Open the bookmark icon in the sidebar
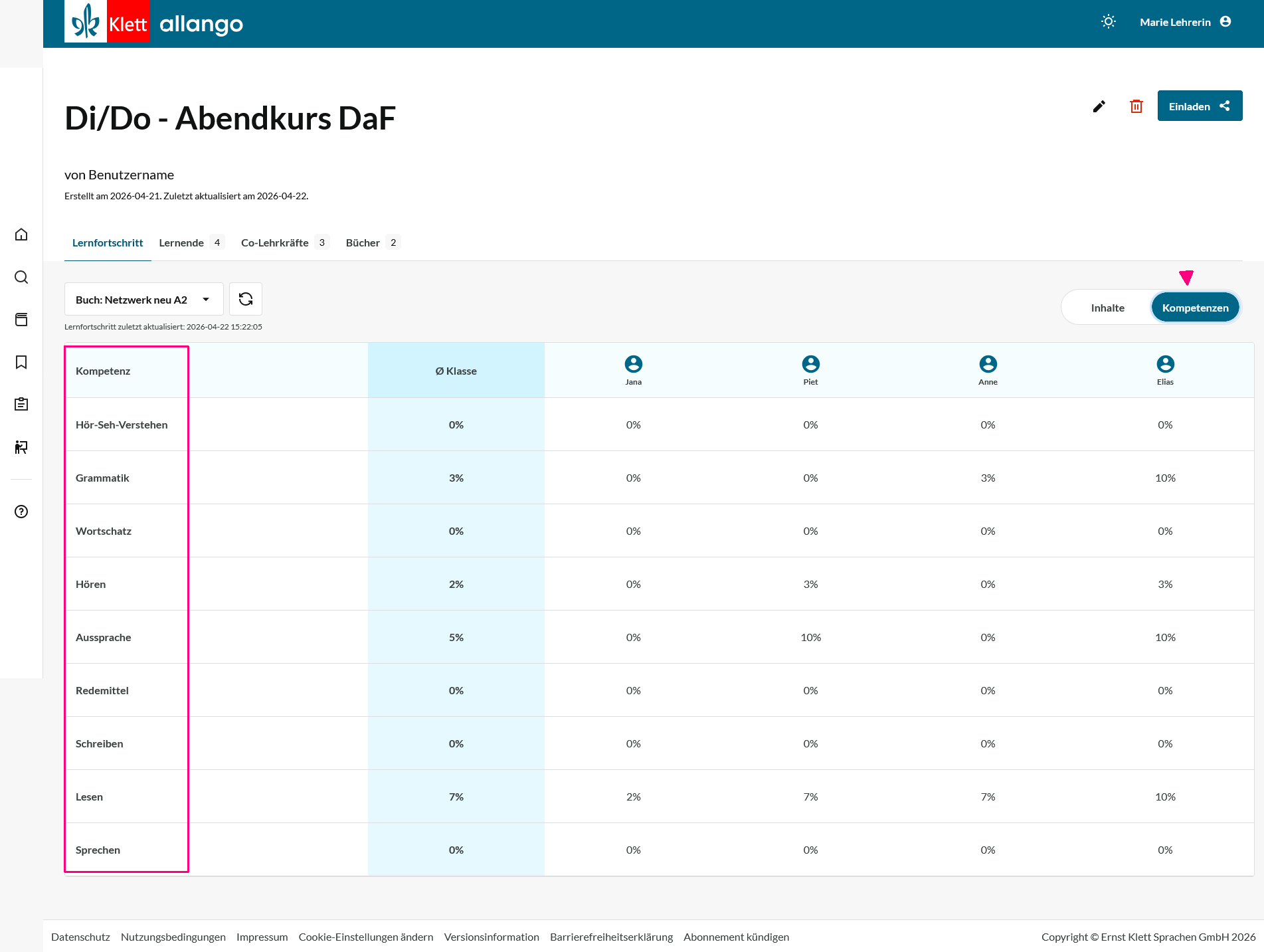1264x952 pixels. [x=21, y=362]
